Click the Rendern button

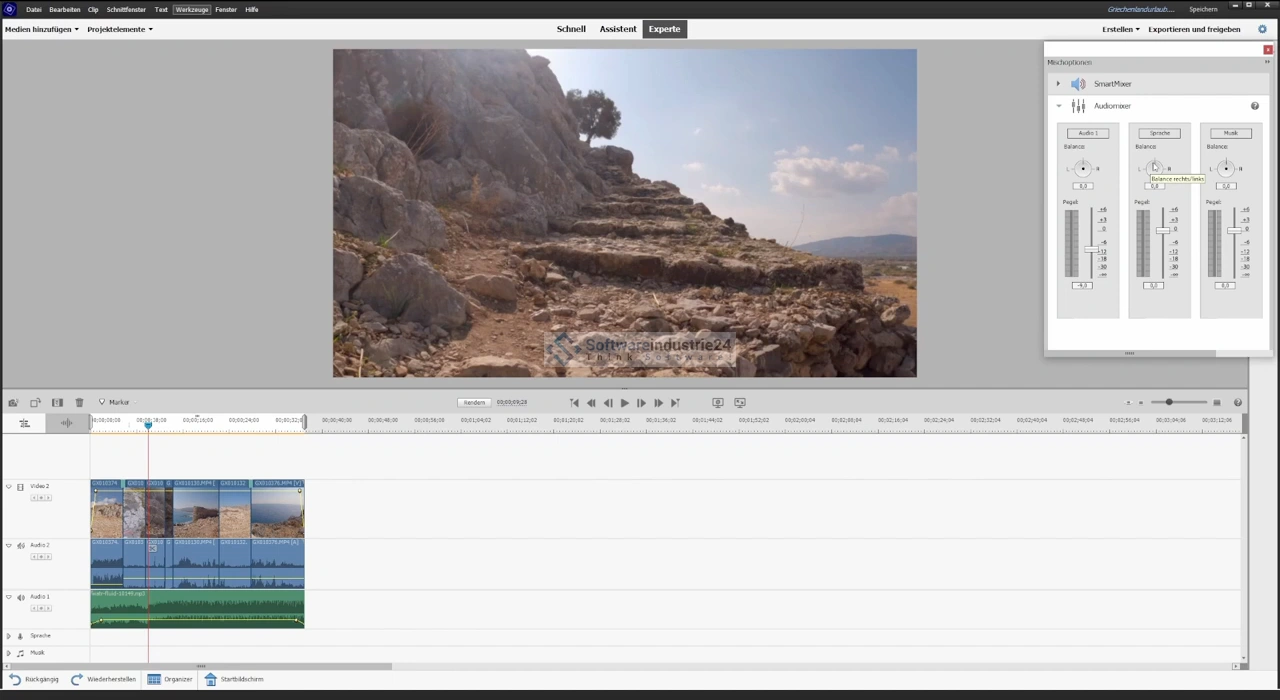(x=474, y=402)
